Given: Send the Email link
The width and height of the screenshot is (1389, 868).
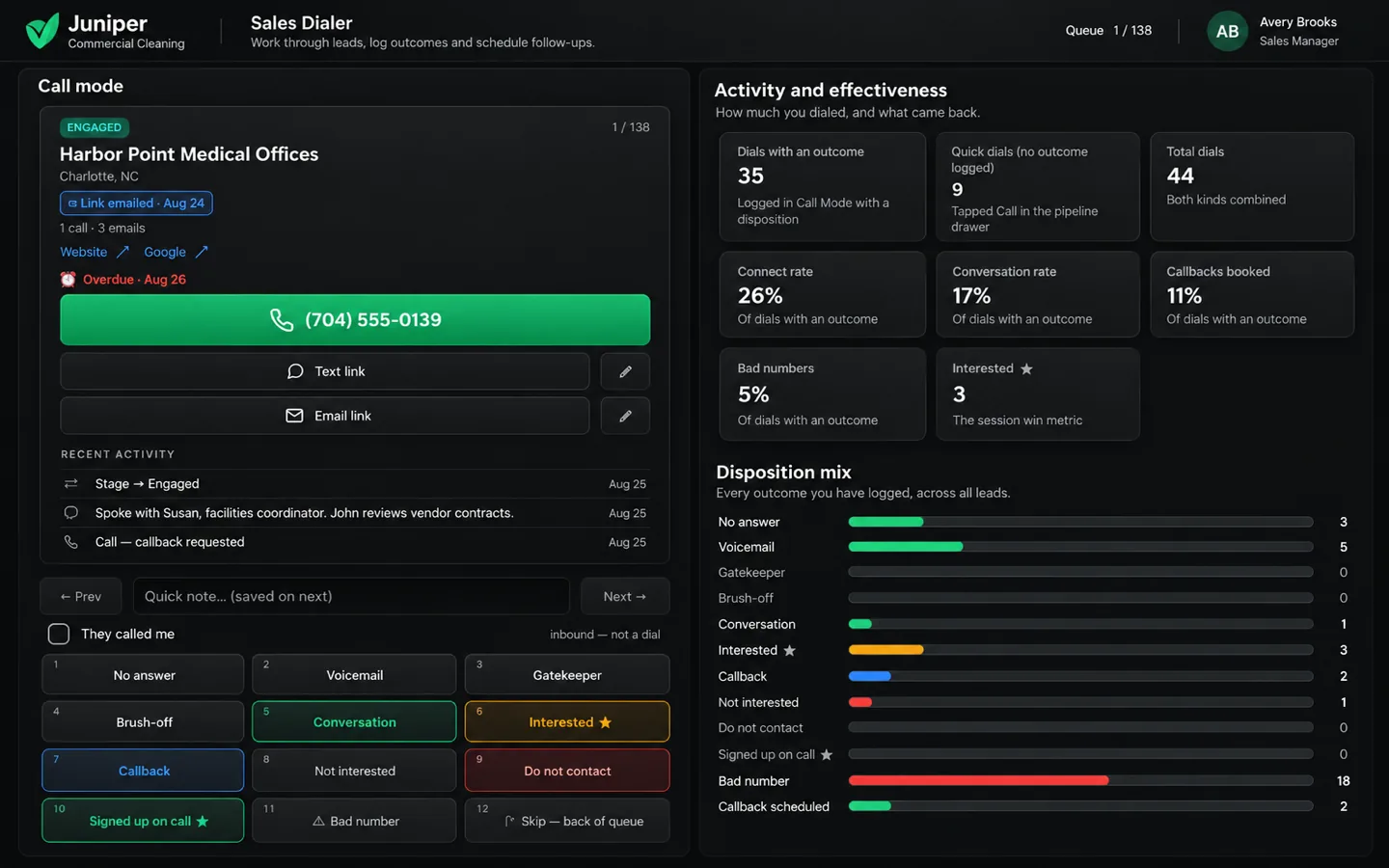Looking at the screenshot, I should tap(325, 416).
